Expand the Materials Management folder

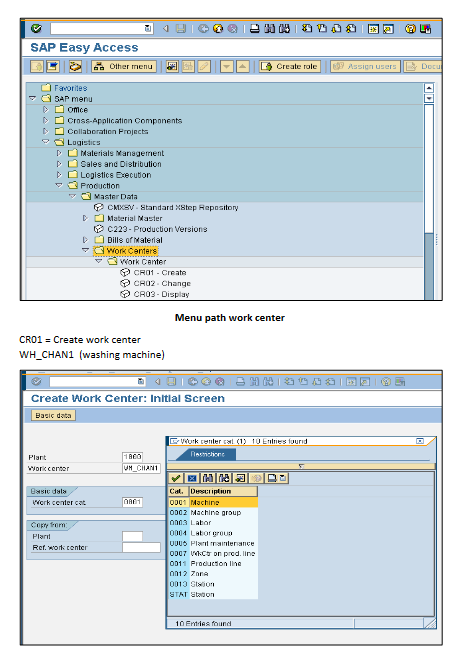(59, 153)
